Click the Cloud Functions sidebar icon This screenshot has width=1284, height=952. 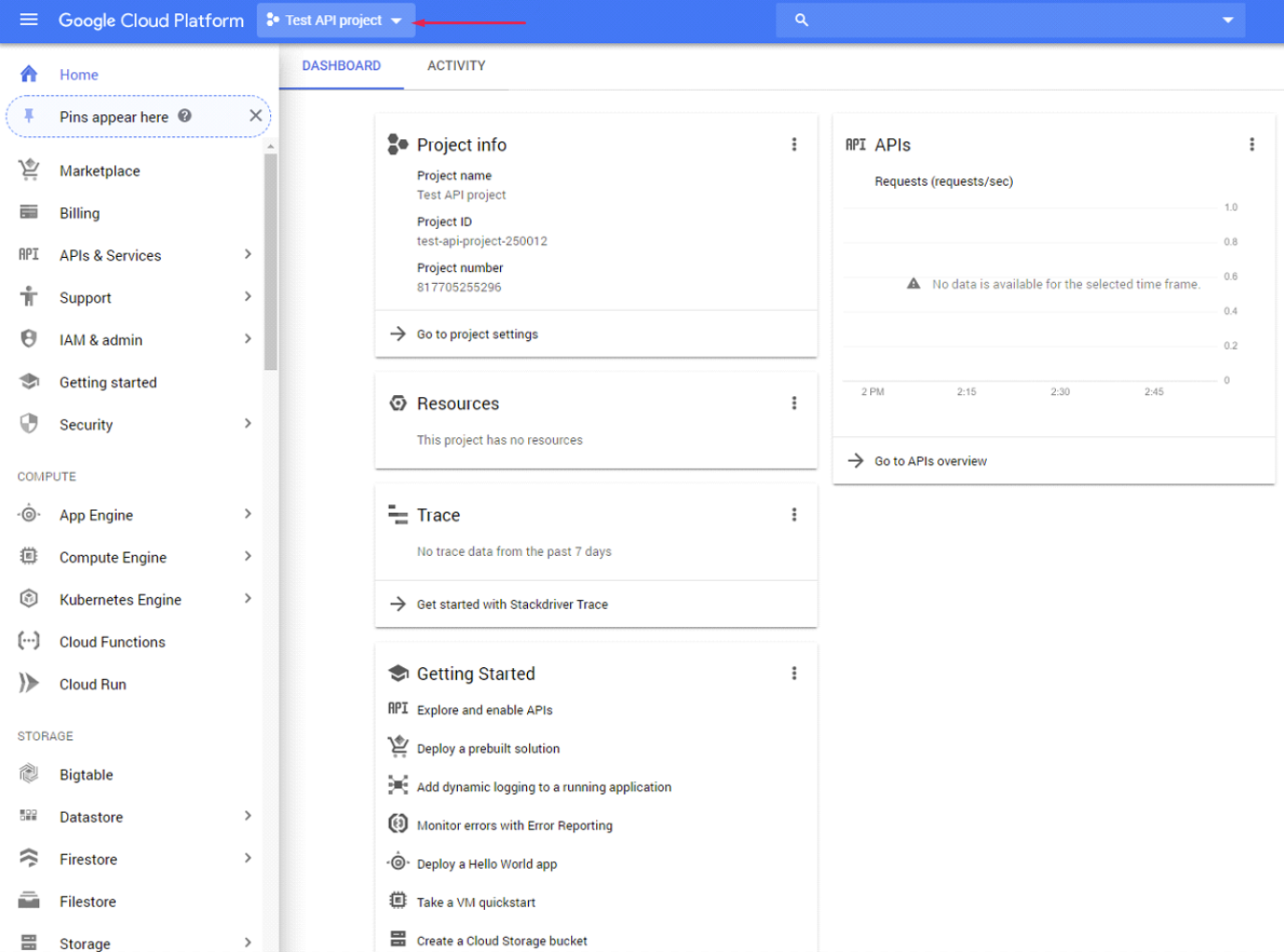[29, 641]
